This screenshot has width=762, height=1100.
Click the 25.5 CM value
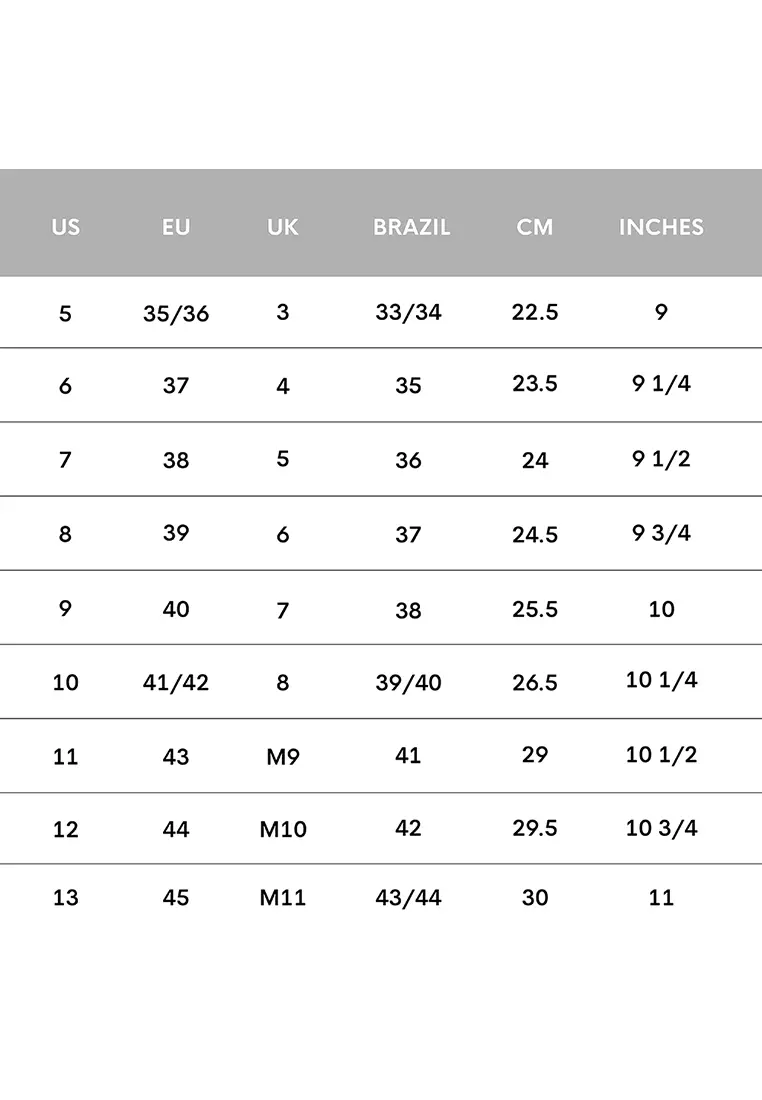(535, 609)
